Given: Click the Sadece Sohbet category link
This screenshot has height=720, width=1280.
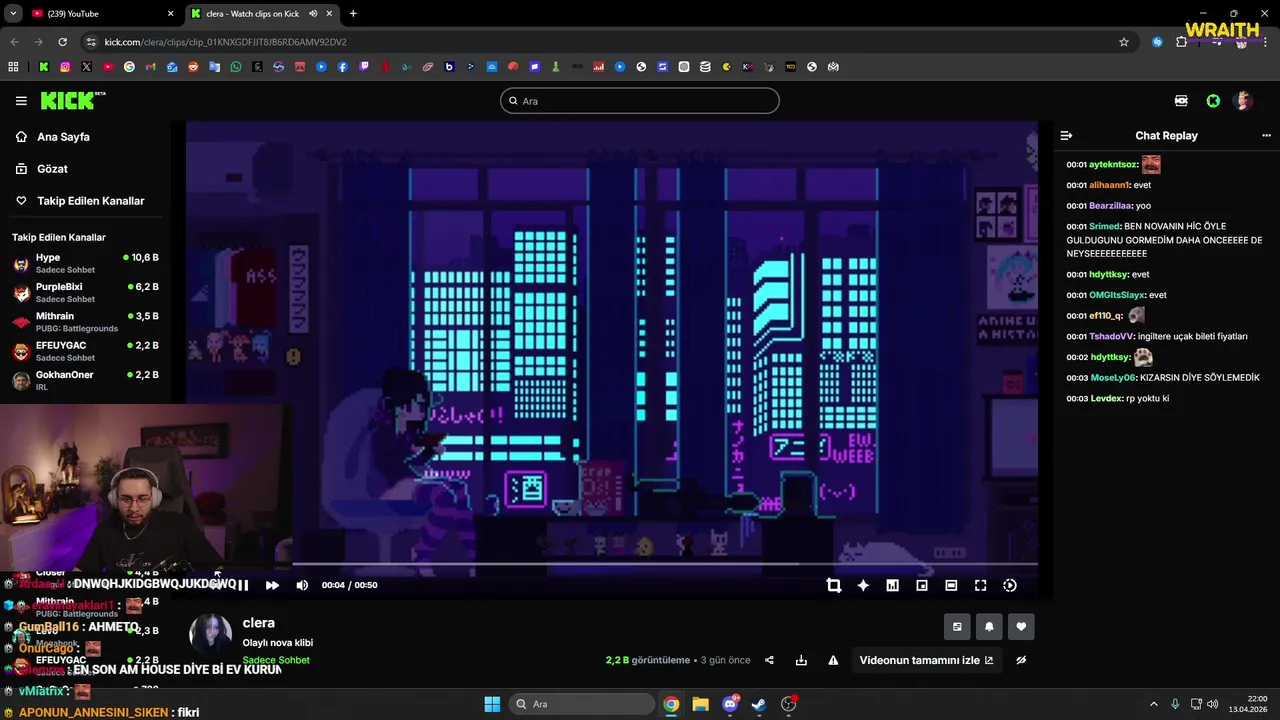Looking at the screenshot, I should (x=276, y=660).
